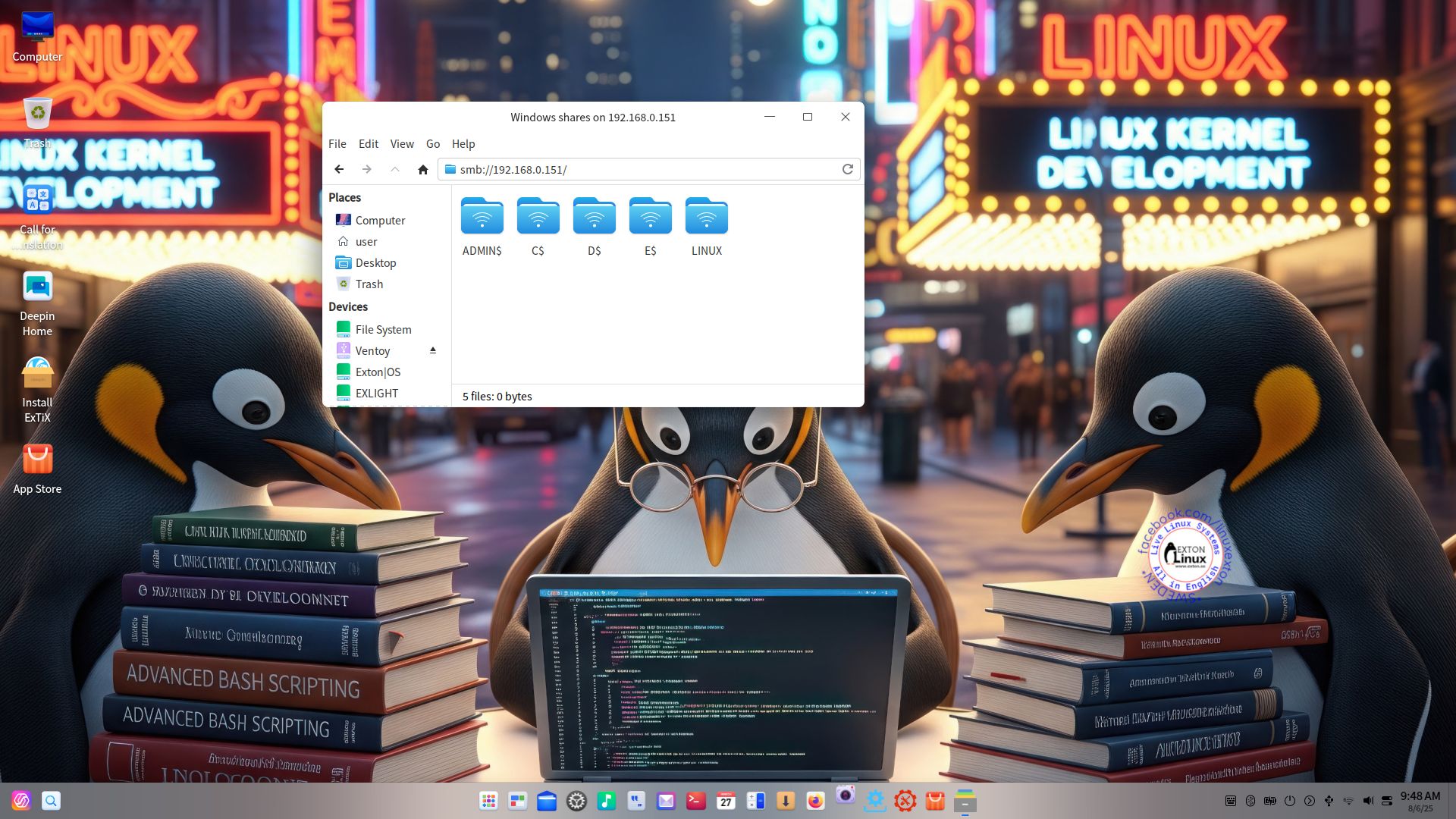
Task: Open the View menu
Action: pos(402,144)
